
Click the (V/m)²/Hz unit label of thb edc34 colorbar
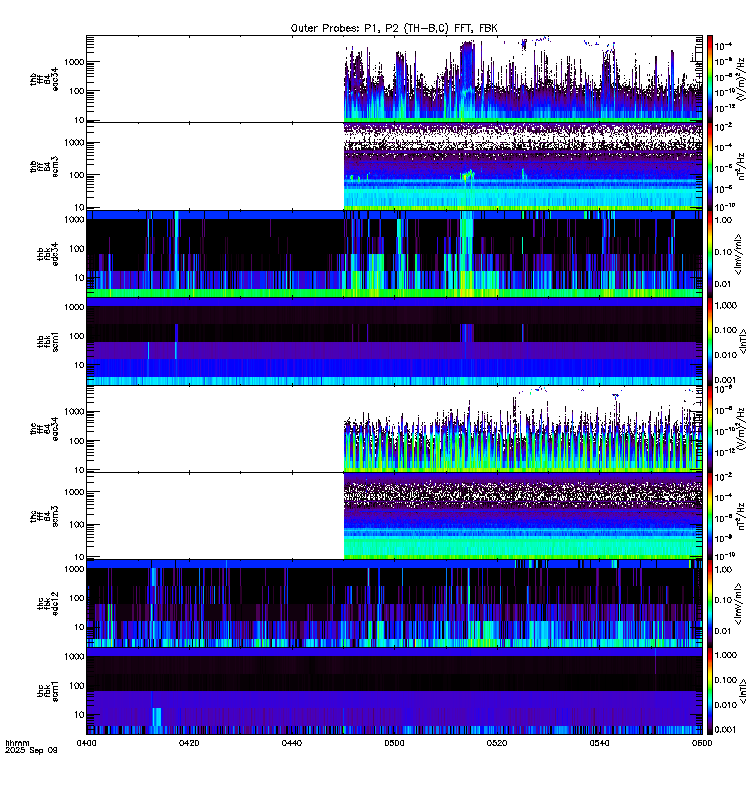coord(742,79)
